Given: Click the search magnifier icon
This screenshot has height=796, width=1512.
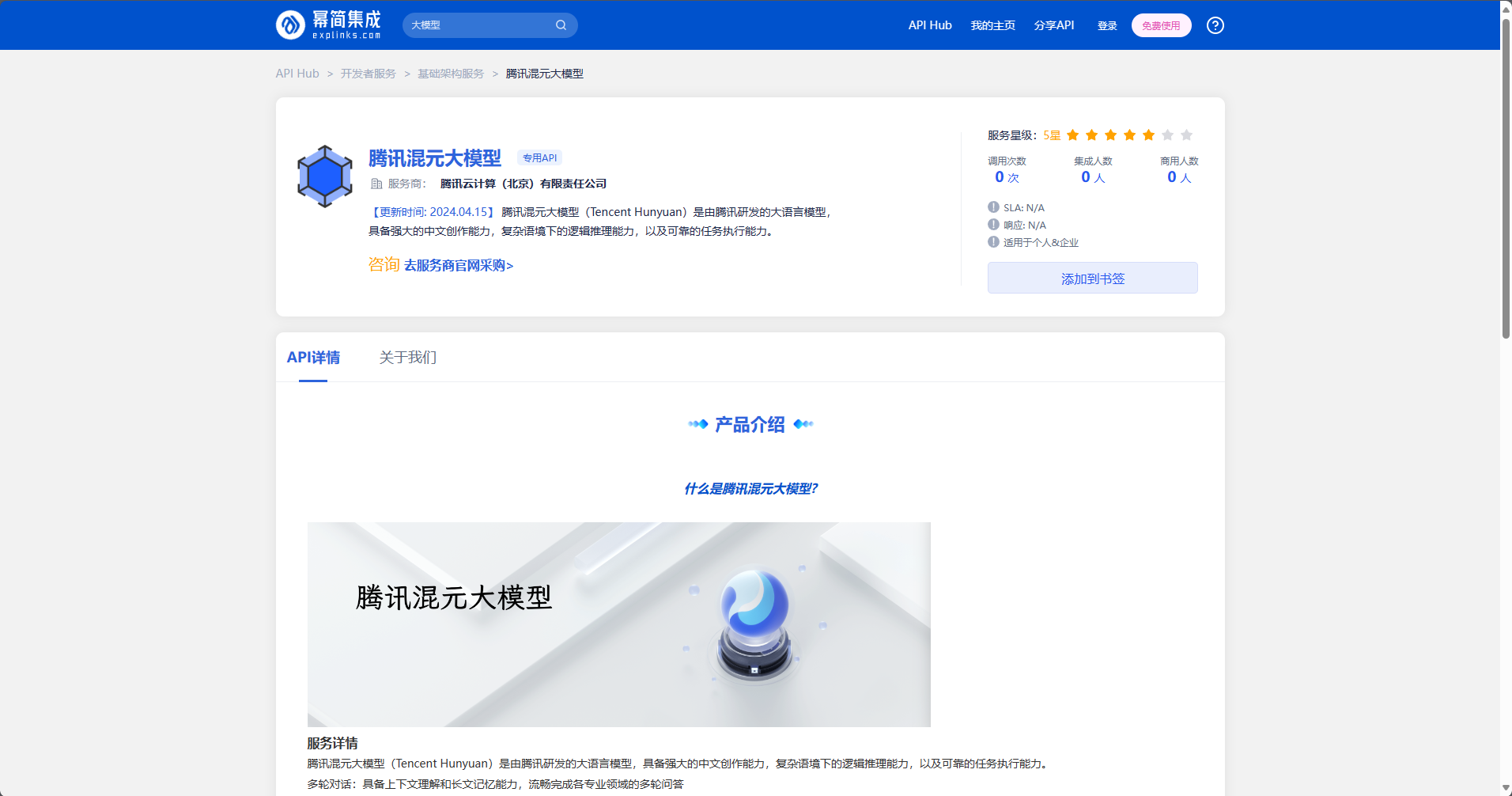Looking at the screenshot, I should pos(561,25).
